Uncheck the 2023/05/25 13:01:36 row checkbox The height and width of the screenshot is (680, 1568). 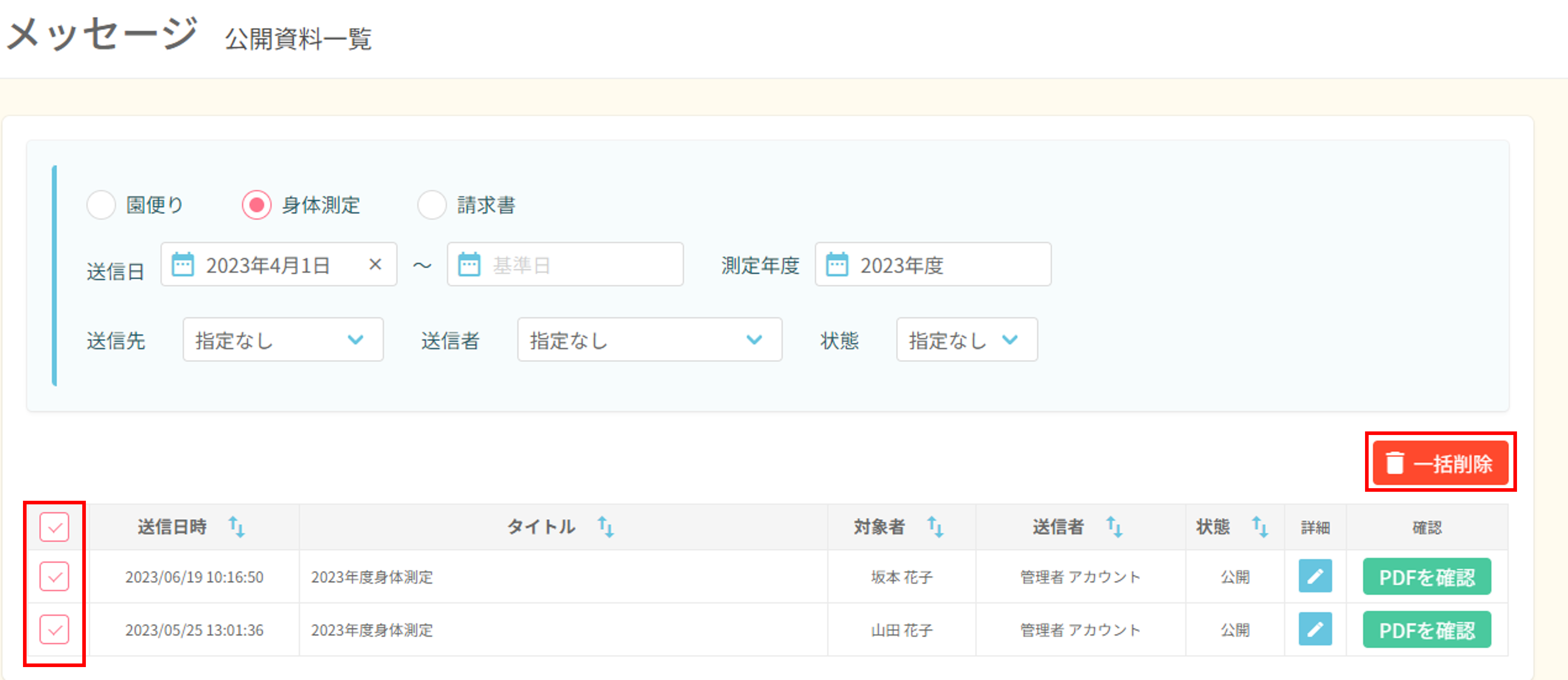coord(54,629)
